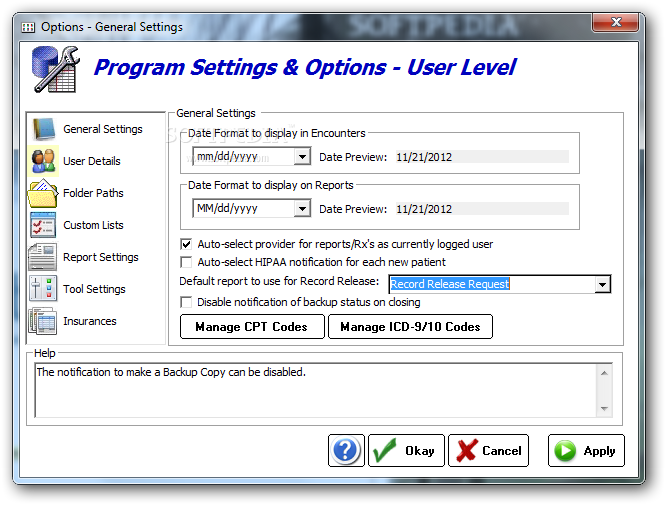Open Report Settings section

[x=101, y=257]
